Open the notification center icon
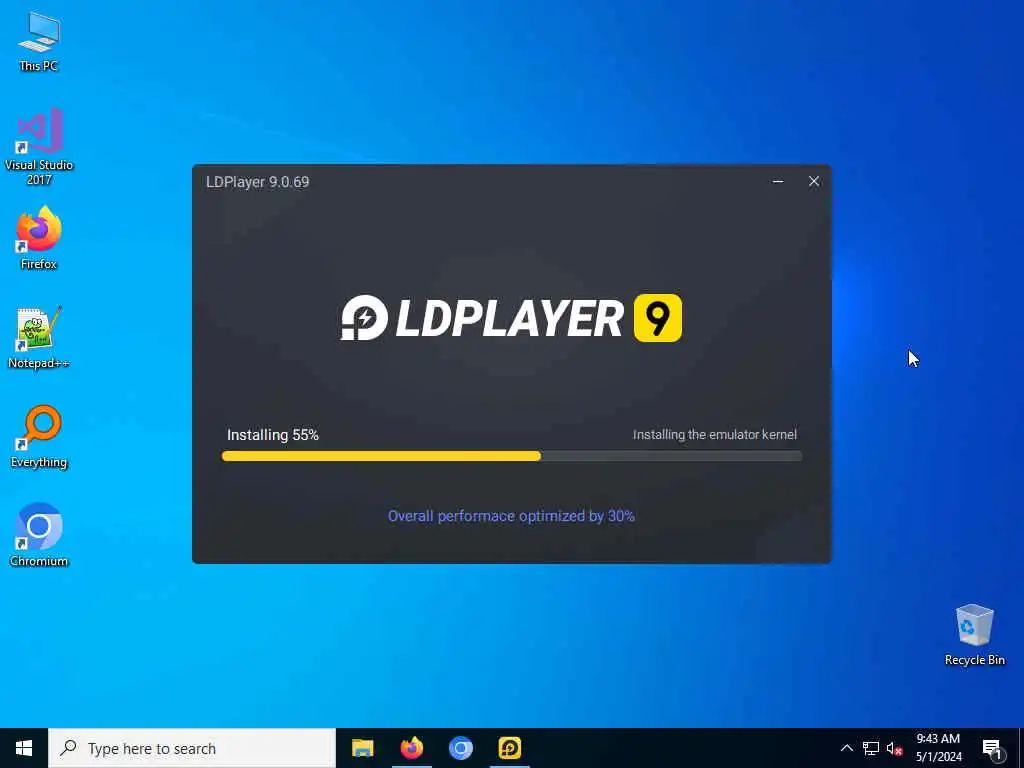This screenshot has height=768, width=1024. click(x=991, y=748)
